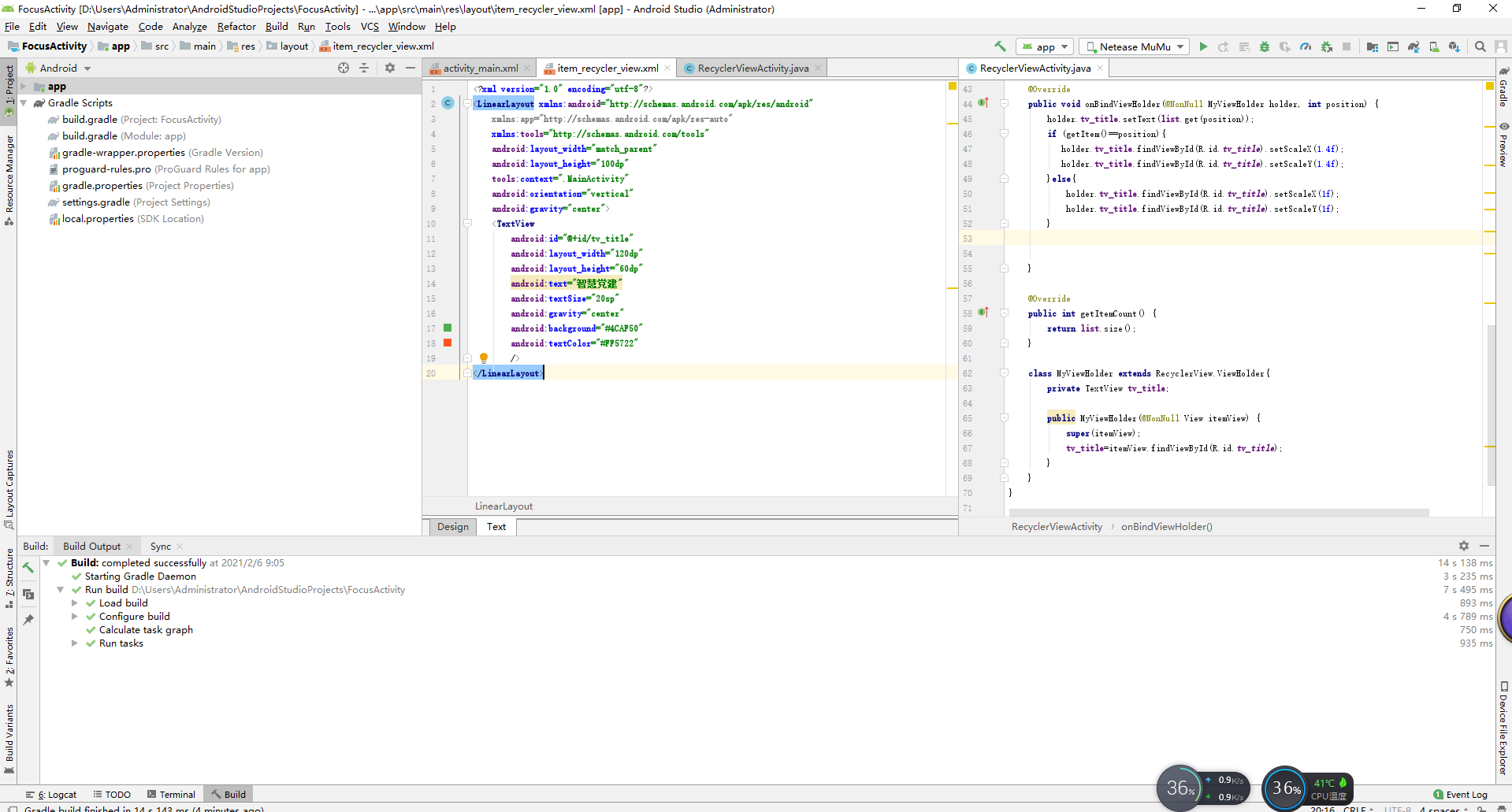Open the Android project view dropdown

58,68
